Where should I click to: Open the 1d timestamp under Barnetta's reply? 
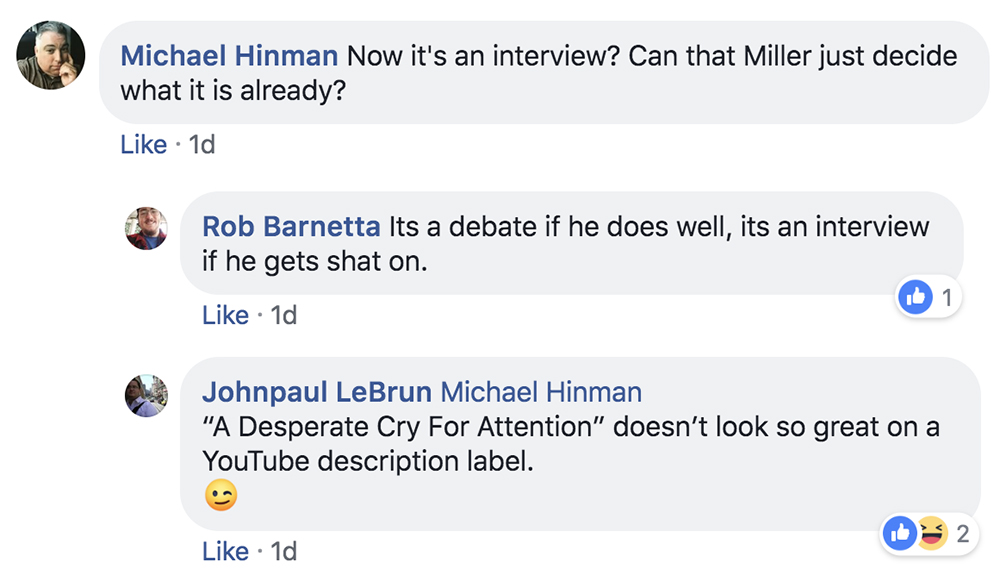pos(284,315)
